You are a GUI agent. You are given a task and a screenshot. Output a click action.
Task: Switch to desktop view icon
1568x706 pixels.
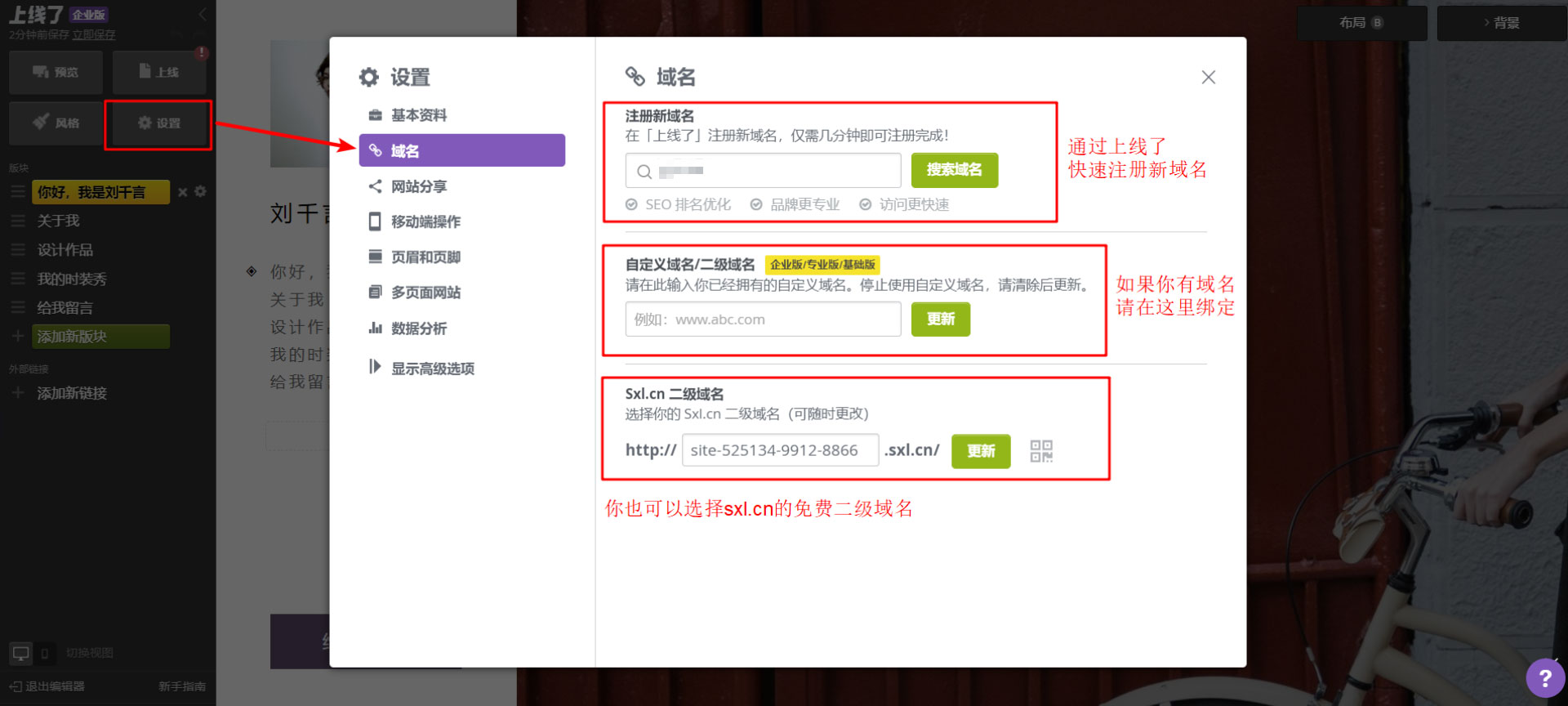(20, 653)
